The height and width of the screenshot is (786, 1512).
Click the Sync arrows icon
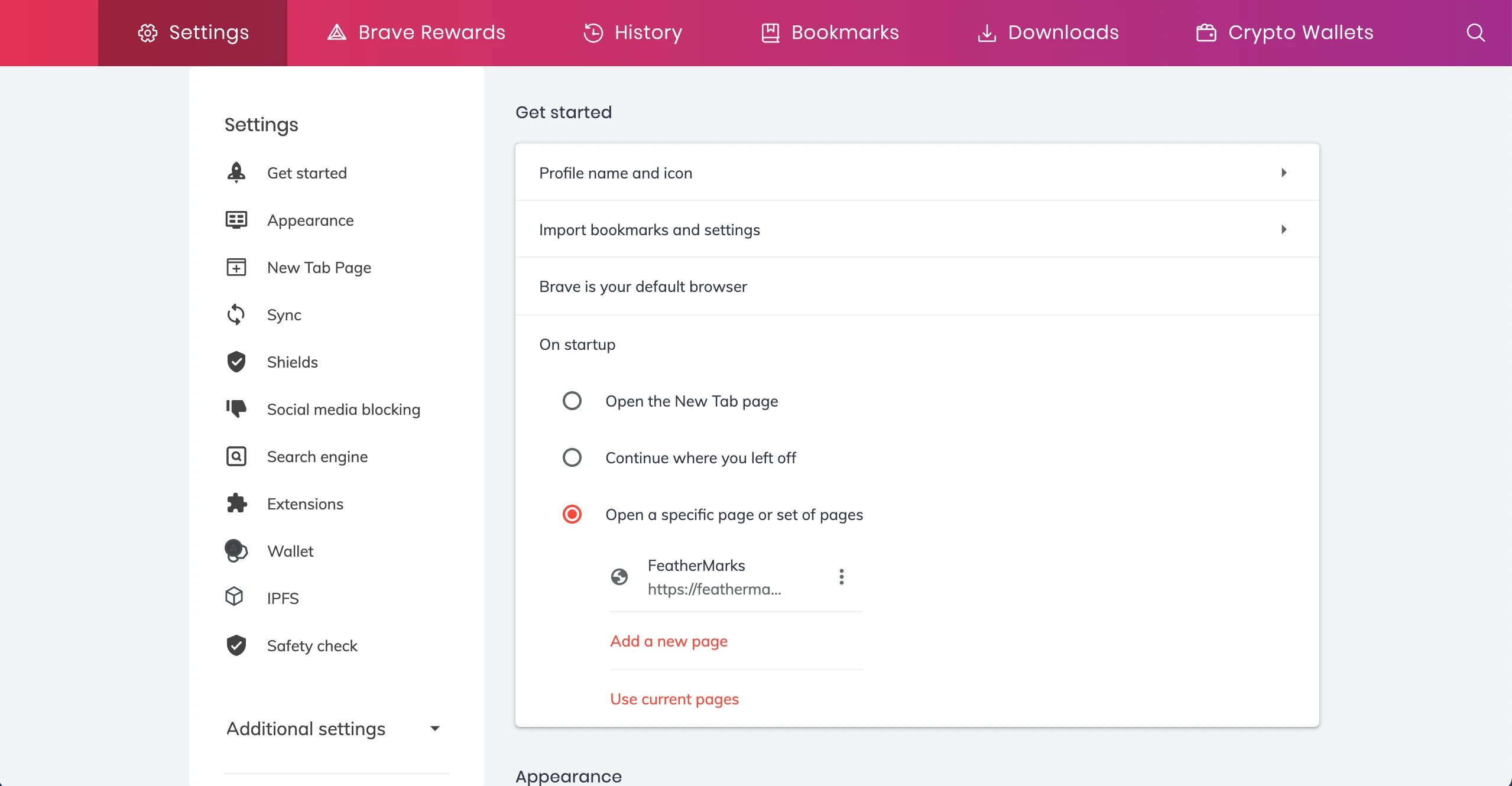(x=236, y=314)
